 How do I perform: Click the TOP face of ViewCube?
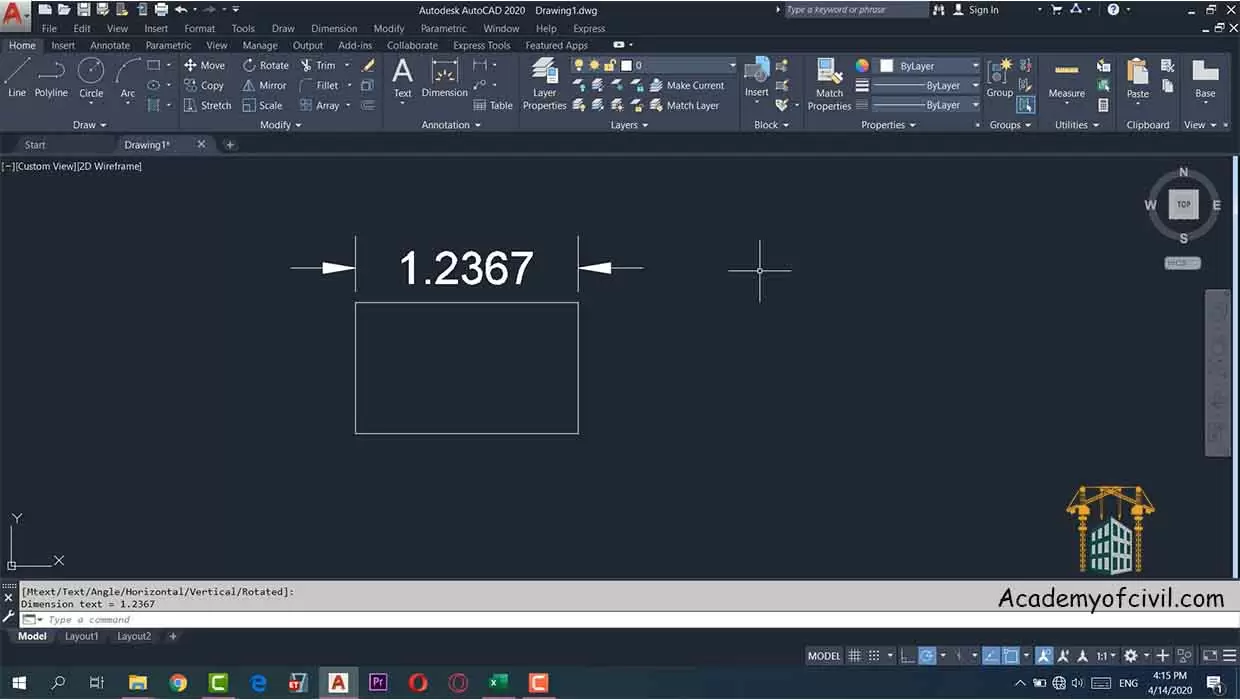coord(1184,204)
